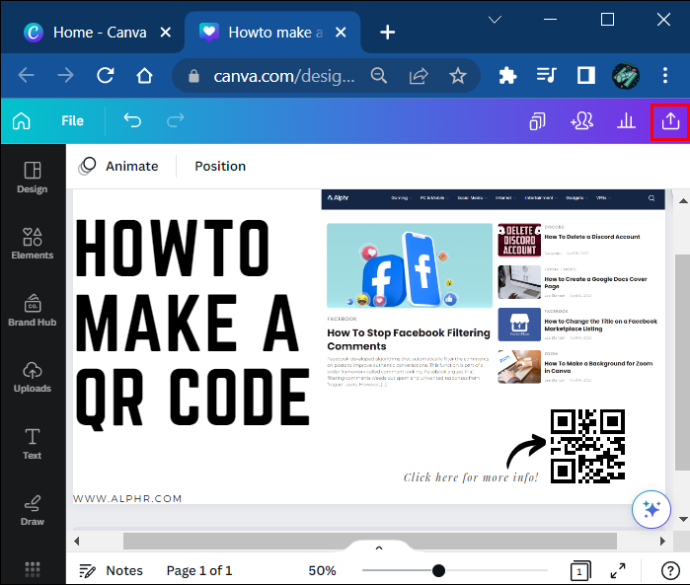Click the site lock icon
The image size is (690, 585).
[x=194, y=76]
